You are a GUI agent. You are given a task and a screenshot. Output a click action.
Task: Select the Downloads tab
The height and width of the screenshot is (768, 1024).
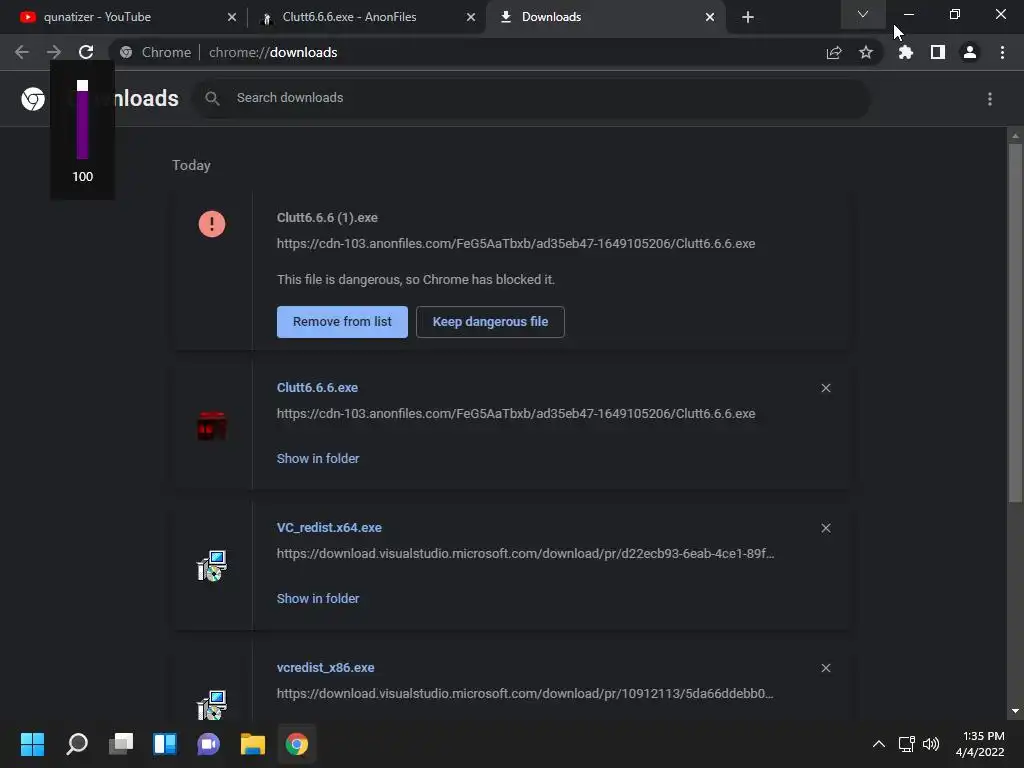tap(604, 17)
